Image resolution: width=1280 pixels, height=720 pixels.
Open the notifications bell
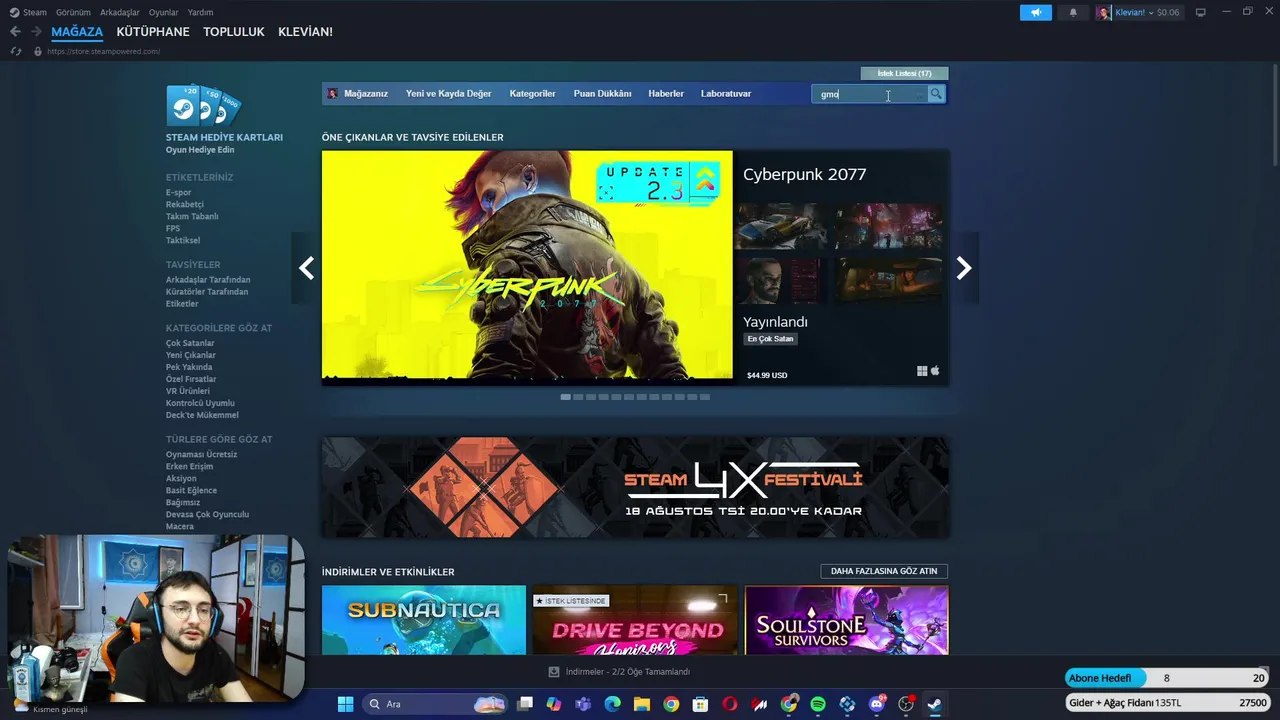pyautogui.click(x=1073, y=13)
